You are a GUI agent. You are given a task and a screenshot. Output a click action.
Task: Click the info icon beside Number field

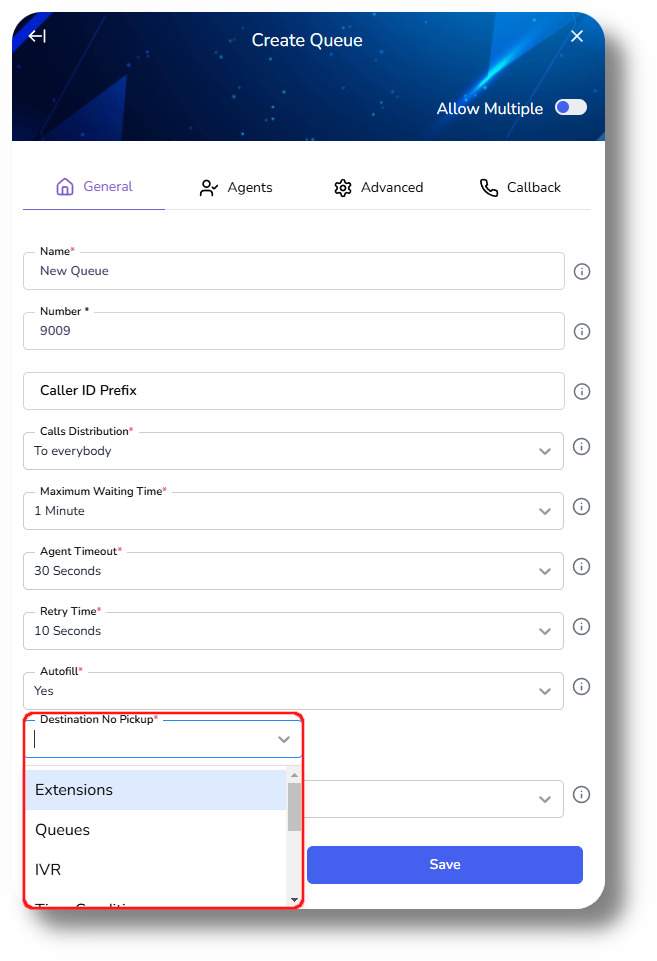(582, 331)
